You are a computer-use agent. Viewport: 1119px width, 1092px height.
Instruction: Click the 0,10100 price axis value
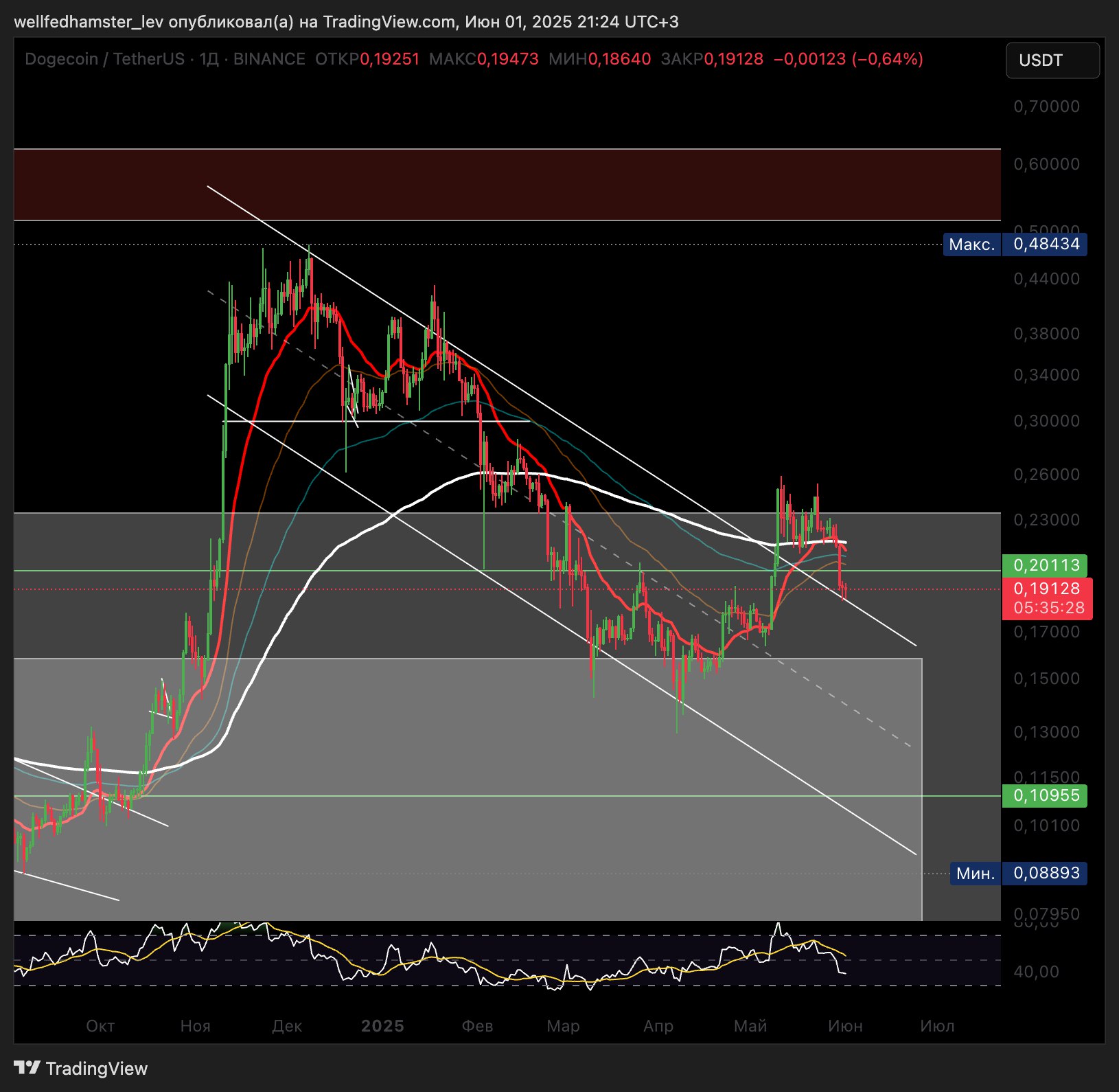[x=1047, y=826]
